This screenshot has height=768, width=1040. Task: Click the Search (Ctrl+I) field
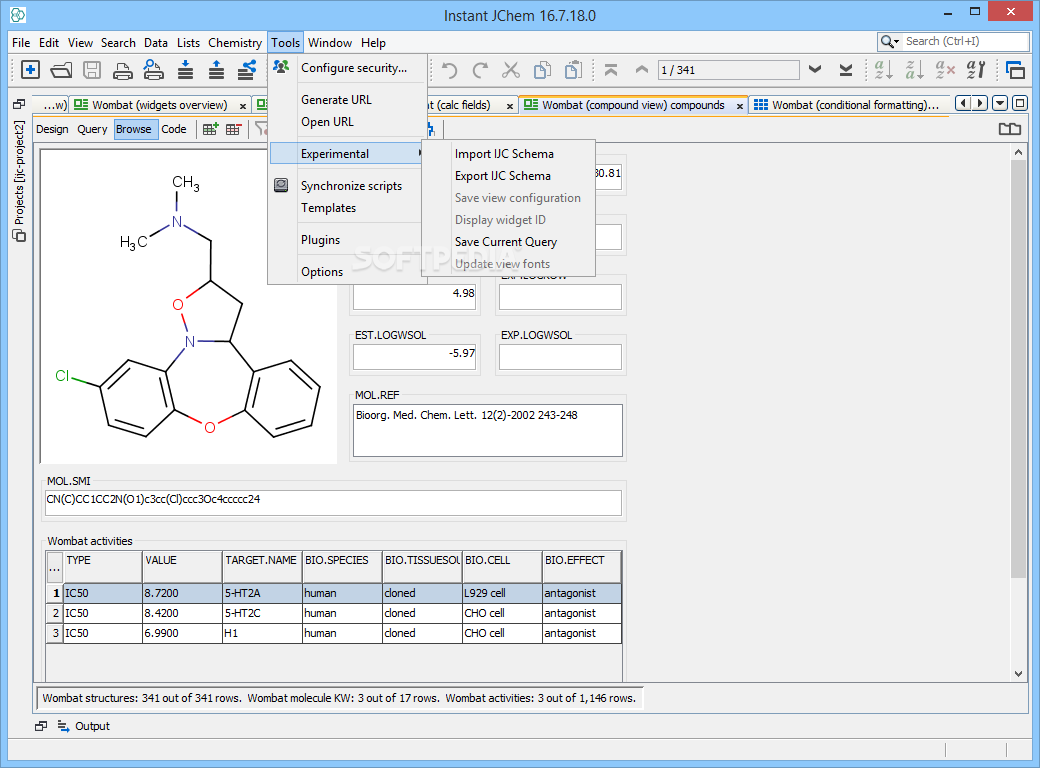coord(966,41)
